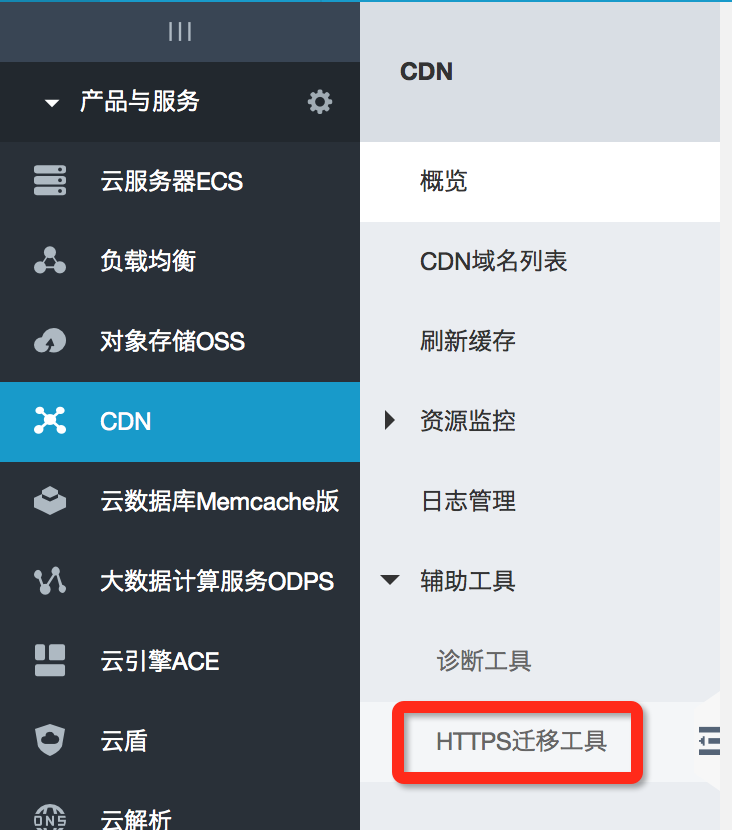Click the 辅助工具 label
The width and height of the screenshot is (732, 830).
pyautogui.click(x=468, y=581)
